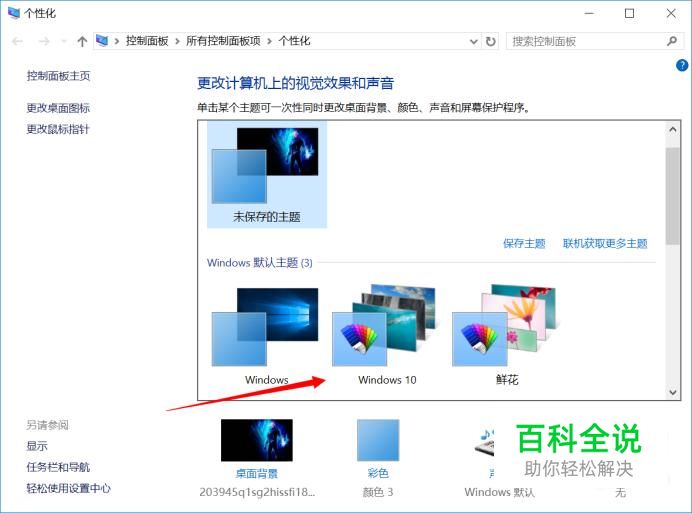Minimize the 个性化 window
Image resolution: width=692 pixels, height=513 pixels.
click(x=589, y=13)
